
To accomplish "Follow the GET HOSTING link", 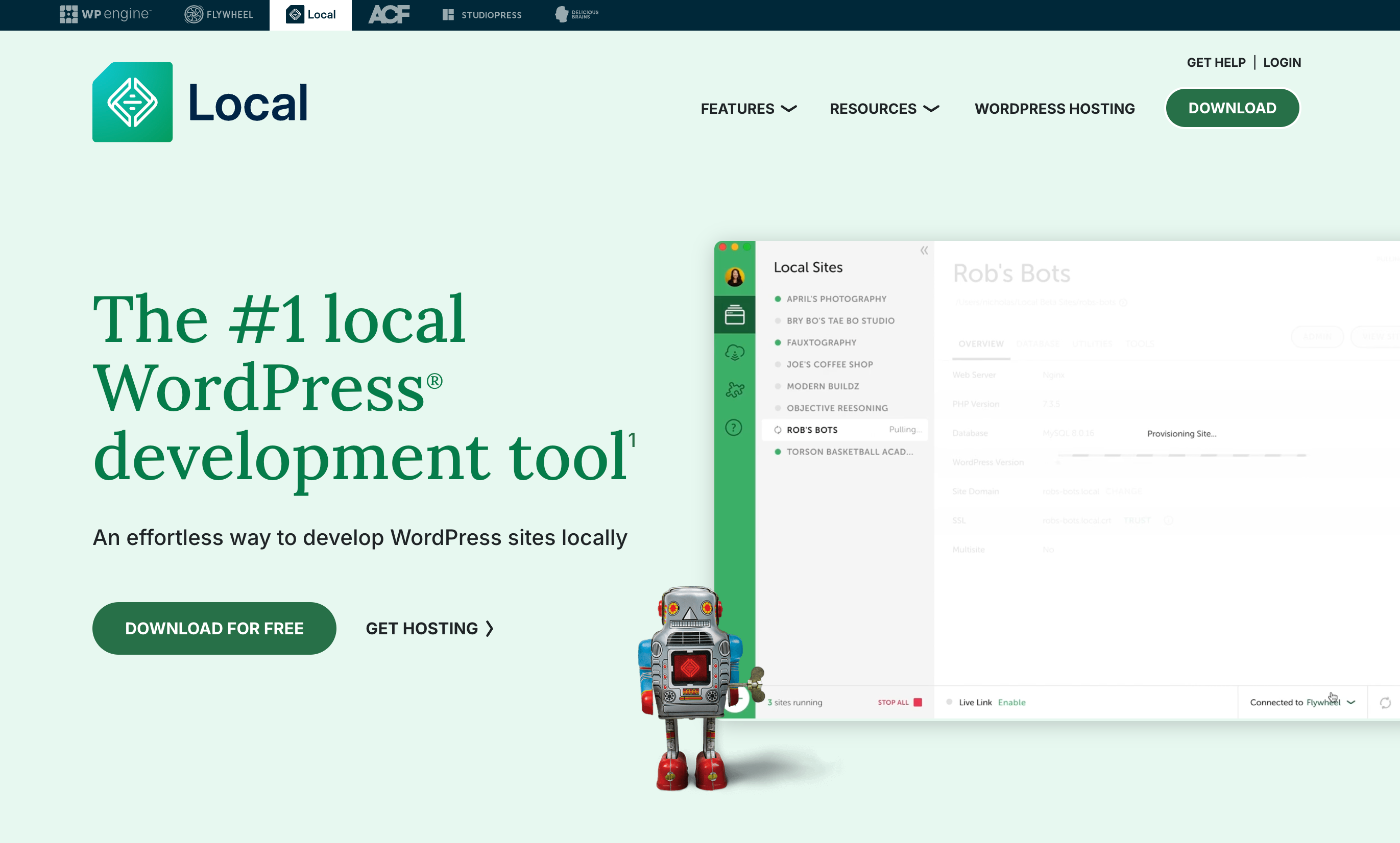I will click(x=430, y=628).
